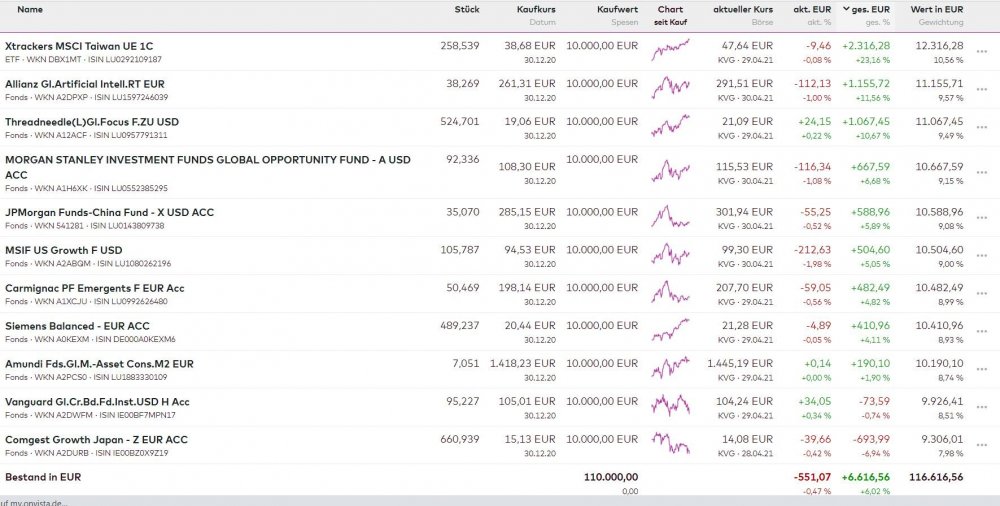Open options menu for Comgest Growth Japan row
The width and height of the screenshot is (1000, 506).
(x=981, y=446)
